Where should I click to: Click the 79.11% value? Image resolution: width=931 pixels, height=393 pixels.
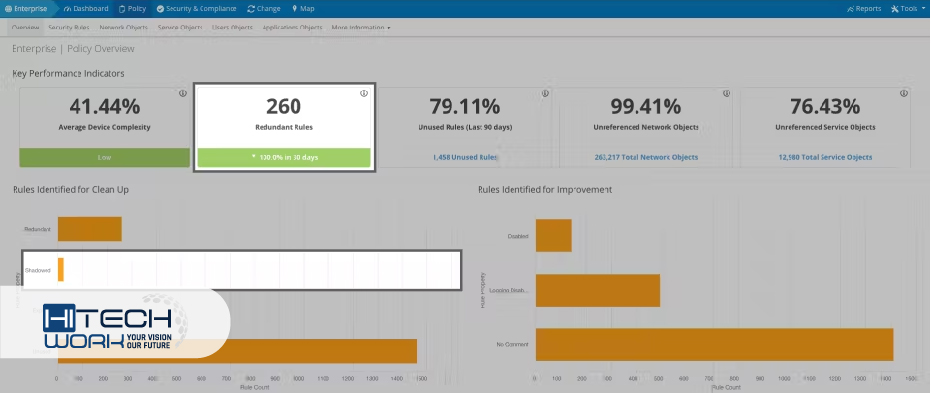point(465,107)
